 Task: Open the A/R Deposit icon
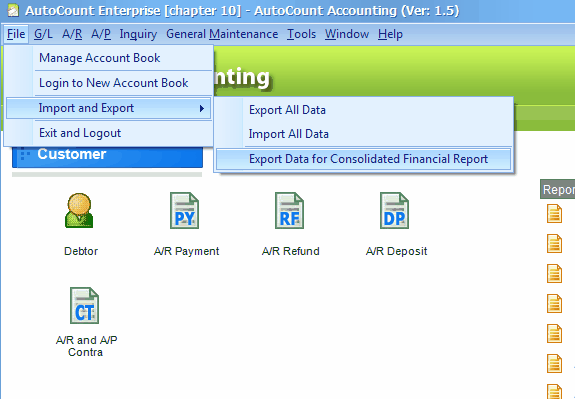tap(395, 211)
